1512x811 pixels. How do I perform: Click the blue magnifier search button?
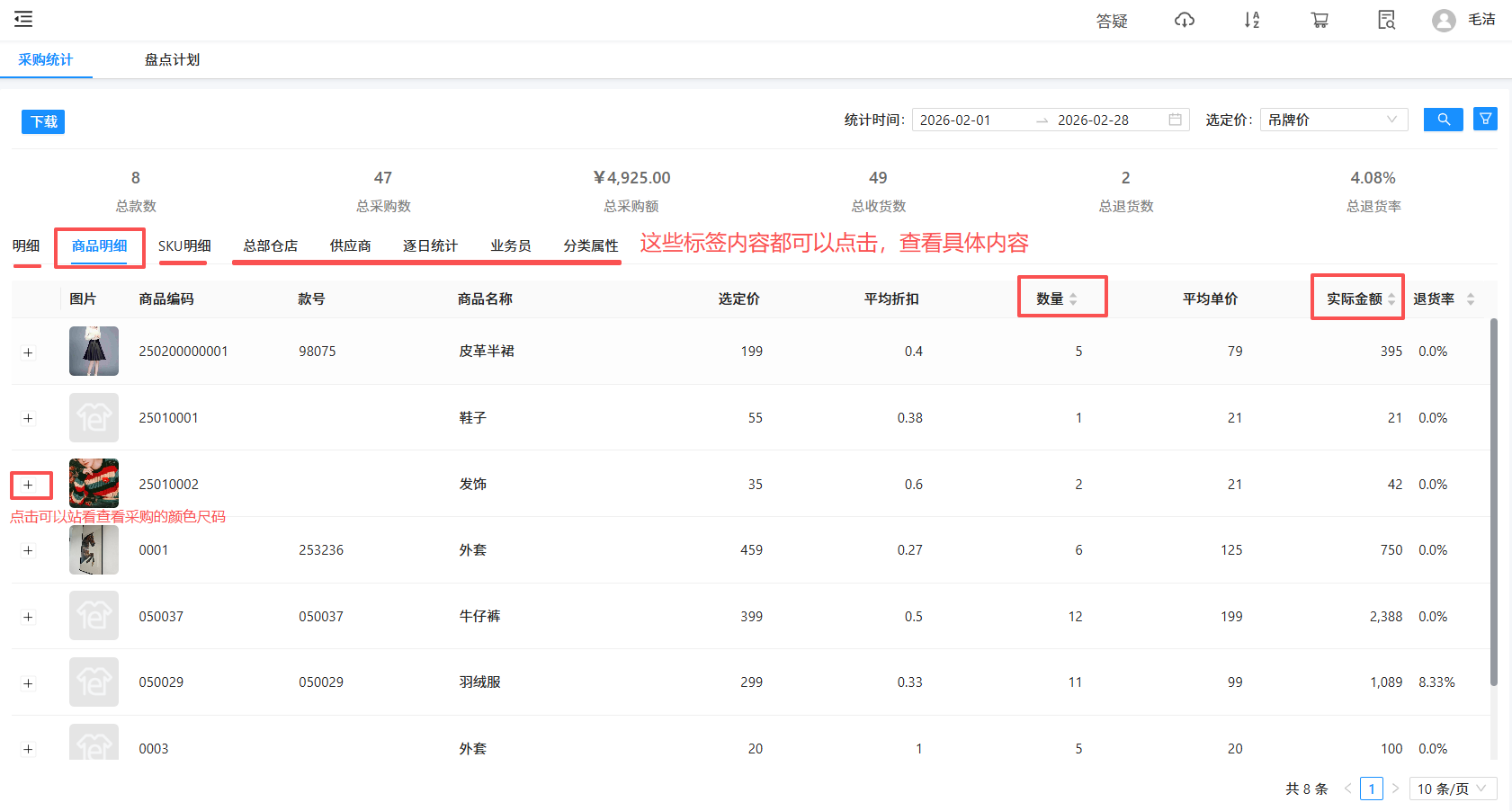(x=1443, y=120)
